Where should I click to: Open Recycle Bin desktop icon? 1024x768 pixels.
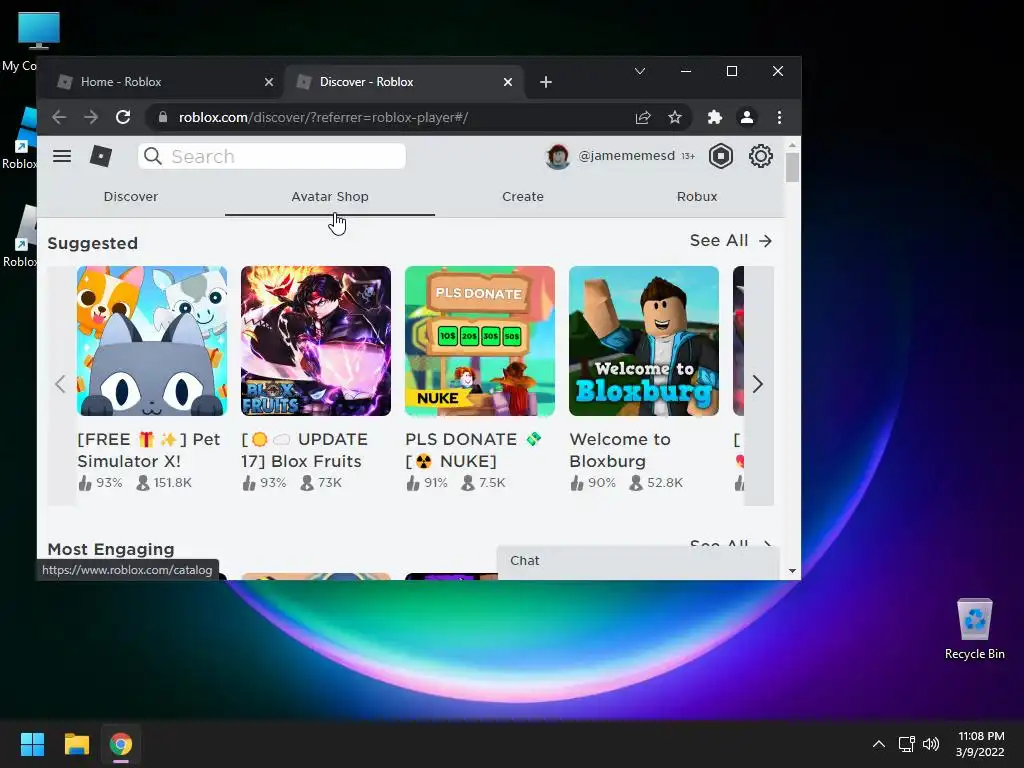tap(974, 629)
